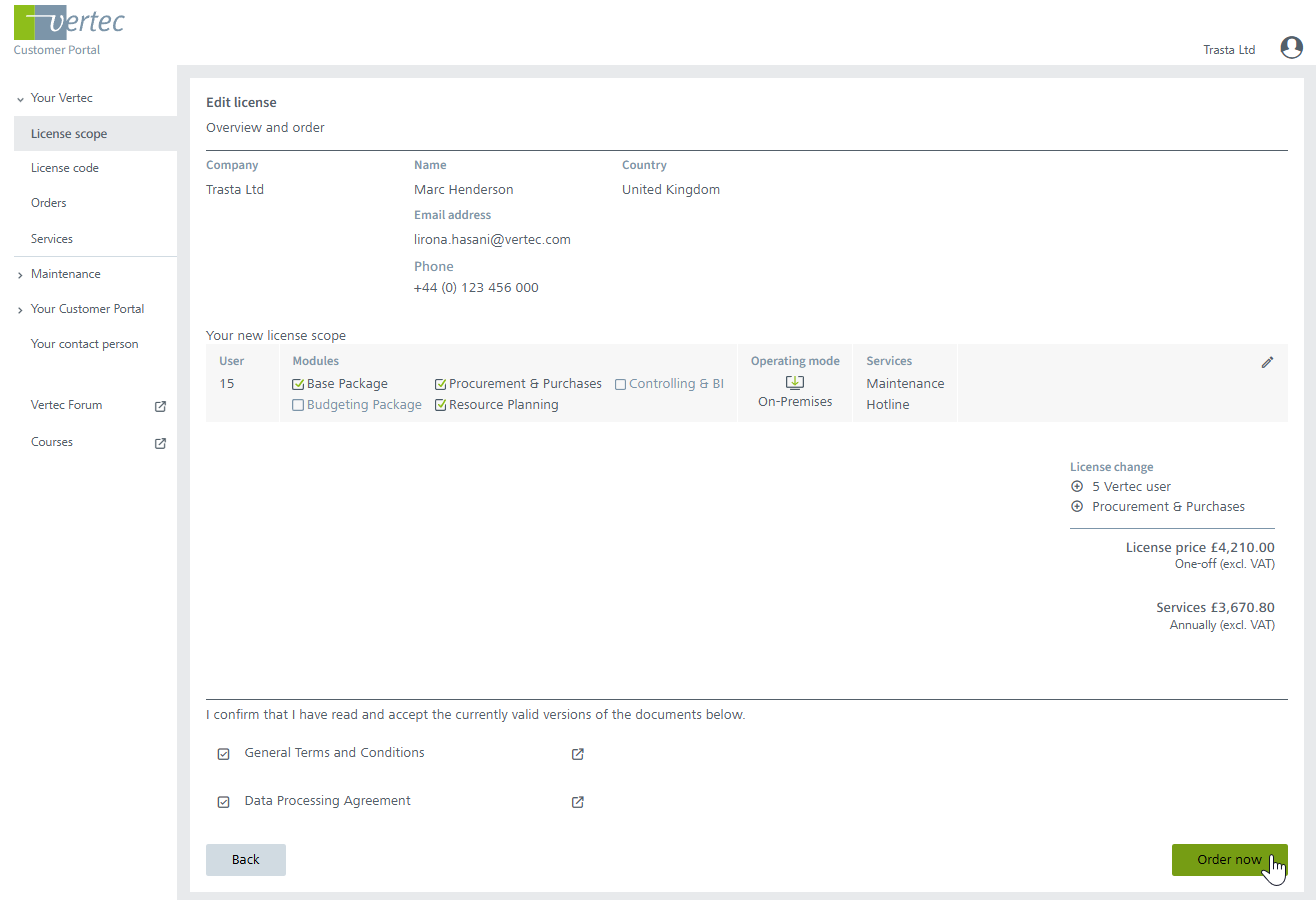The width and height of the screenshot is (1316, 900).
Task: Click the Vertec Forum external link icon
Action: [x=160, y=406]
